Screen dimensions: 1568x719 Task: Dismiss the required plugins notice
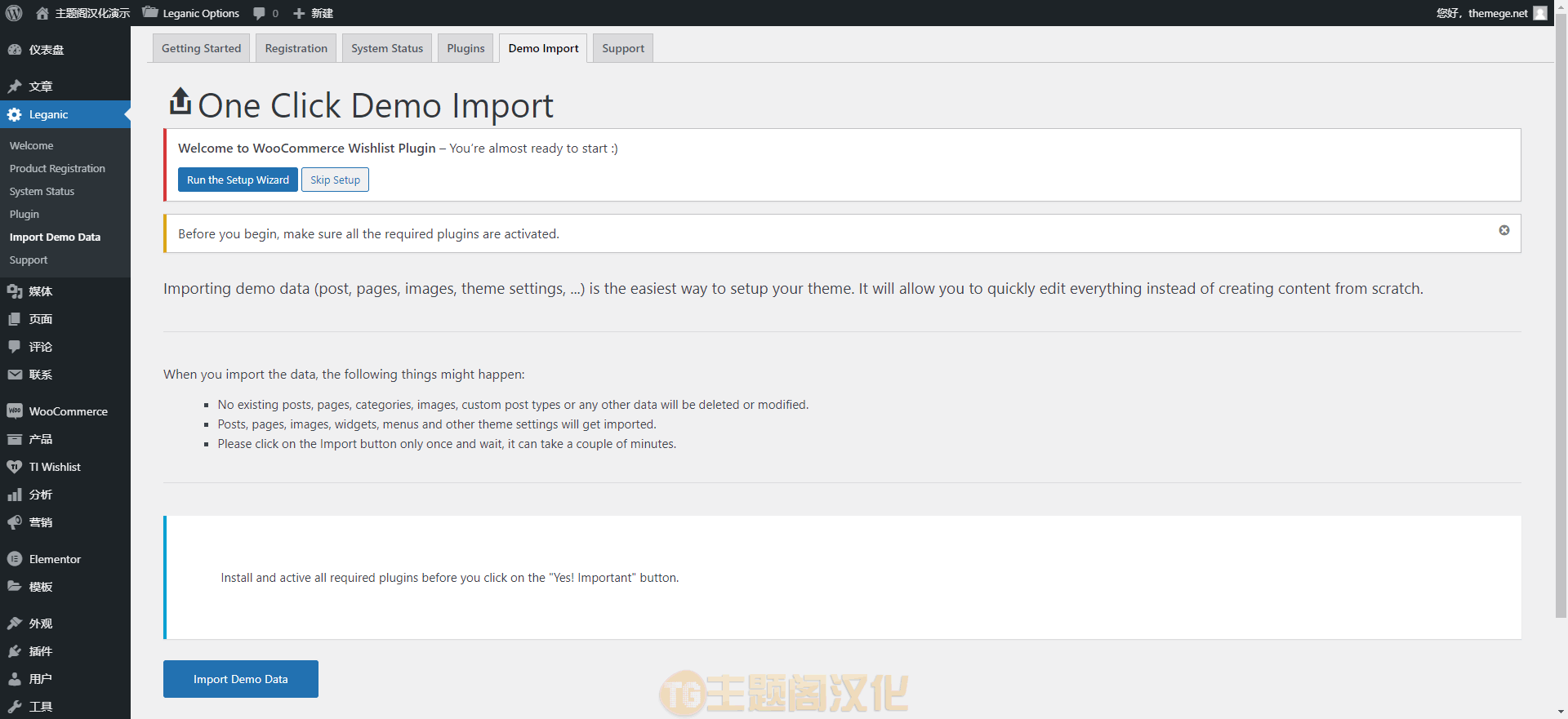click(1504, 230)
